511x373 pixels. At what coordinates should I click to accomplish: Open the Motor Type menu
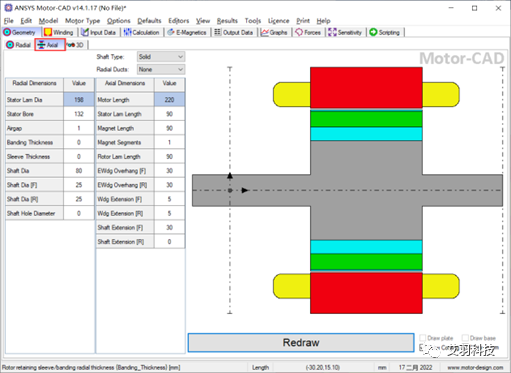pyautogui.click(x=82, y=21)
